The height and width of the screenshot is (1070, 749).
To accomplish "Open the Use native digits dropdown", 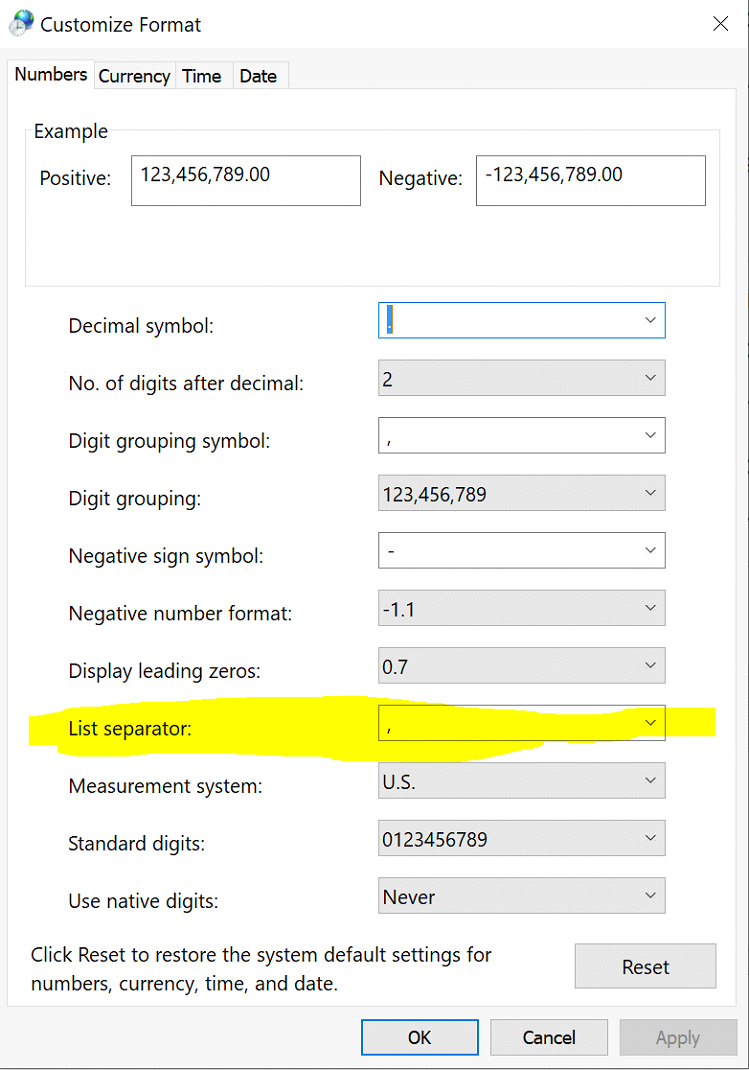I will 650,895.
